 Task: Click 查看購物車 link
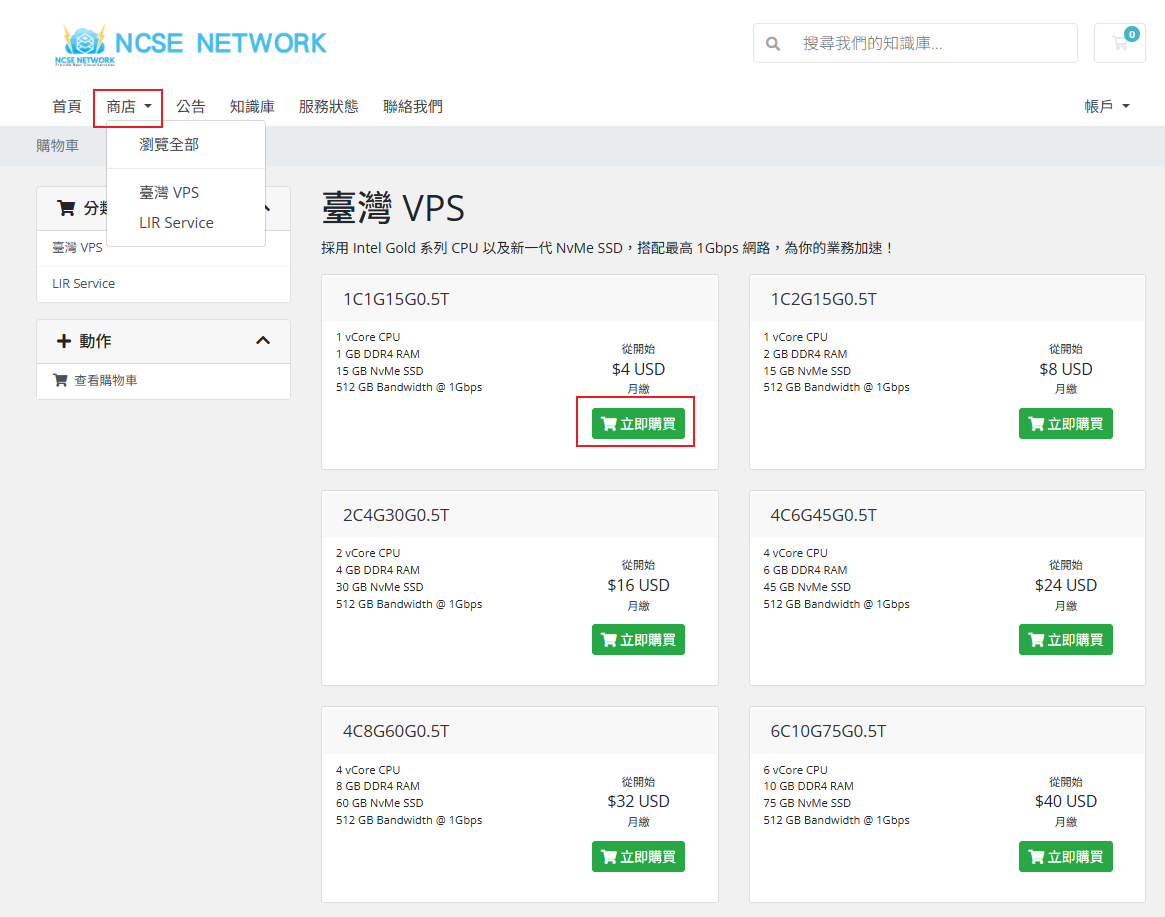pyautogui.click(x=106, y=380)
